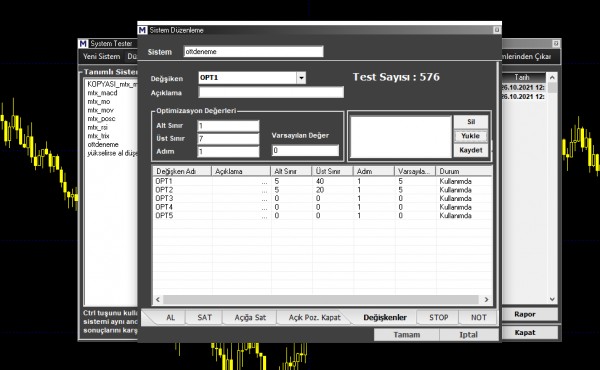Open the Açığa Sat tab
Image resolution: width=600 pixels, height=370 pixels.
tap(250, 318)
